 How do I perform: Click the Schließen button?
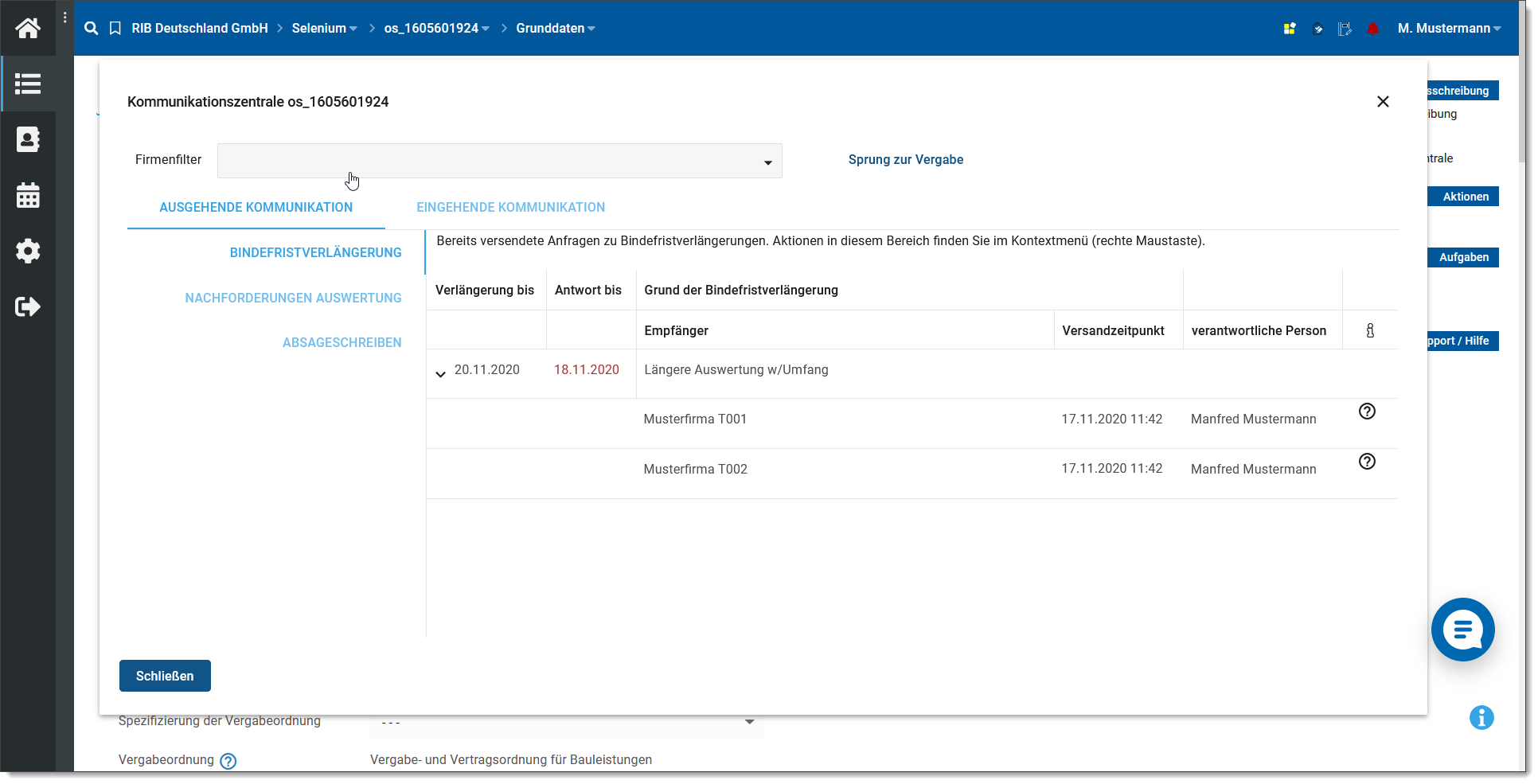point(165,676)
